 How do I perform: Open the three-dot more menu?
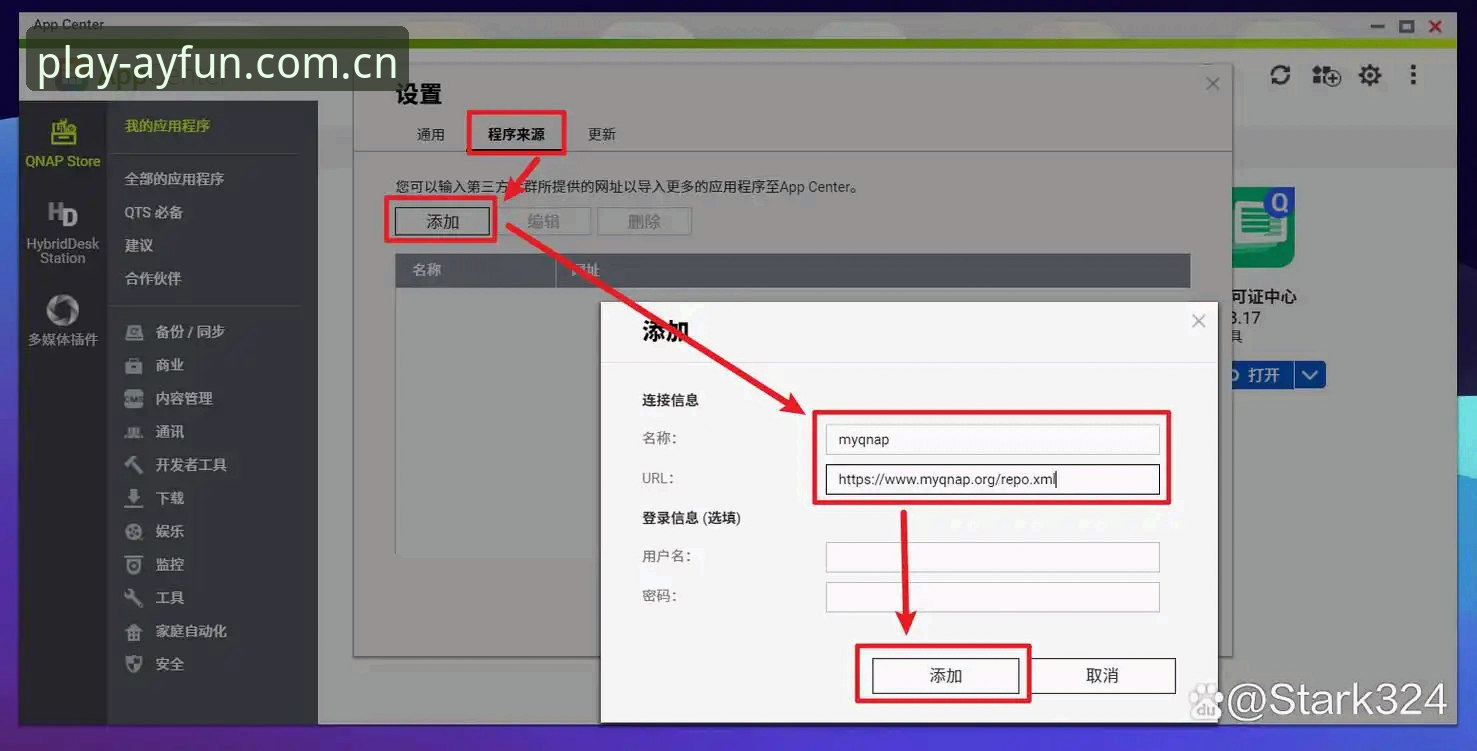[x=1413, y=75]
